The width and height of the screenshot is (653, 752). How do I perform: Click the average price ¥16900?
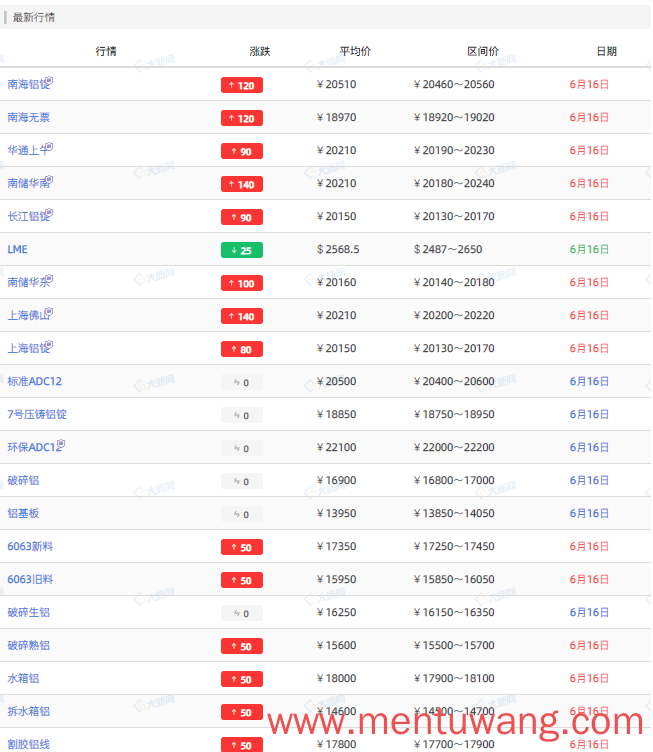click(337, 481)
